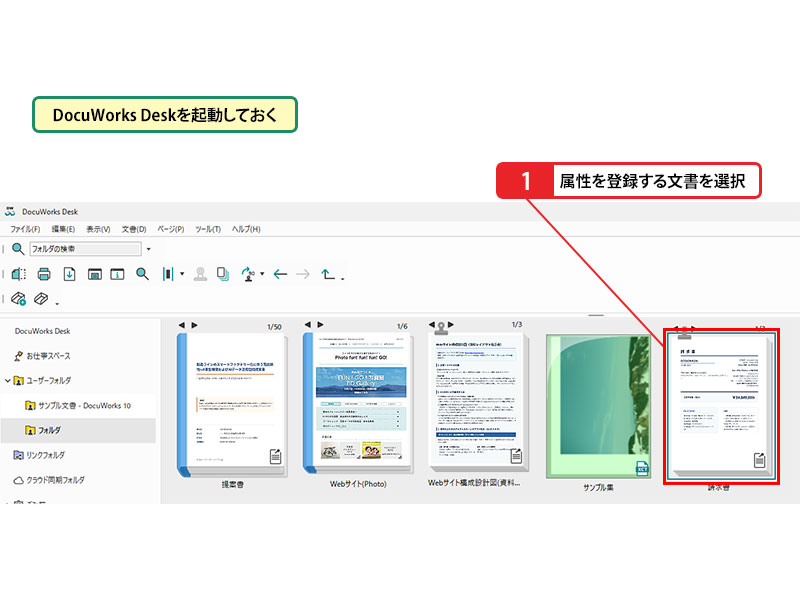Click the 提案書 file name label
This screenshot has height=600, width=800.
(x=233, y=484)
